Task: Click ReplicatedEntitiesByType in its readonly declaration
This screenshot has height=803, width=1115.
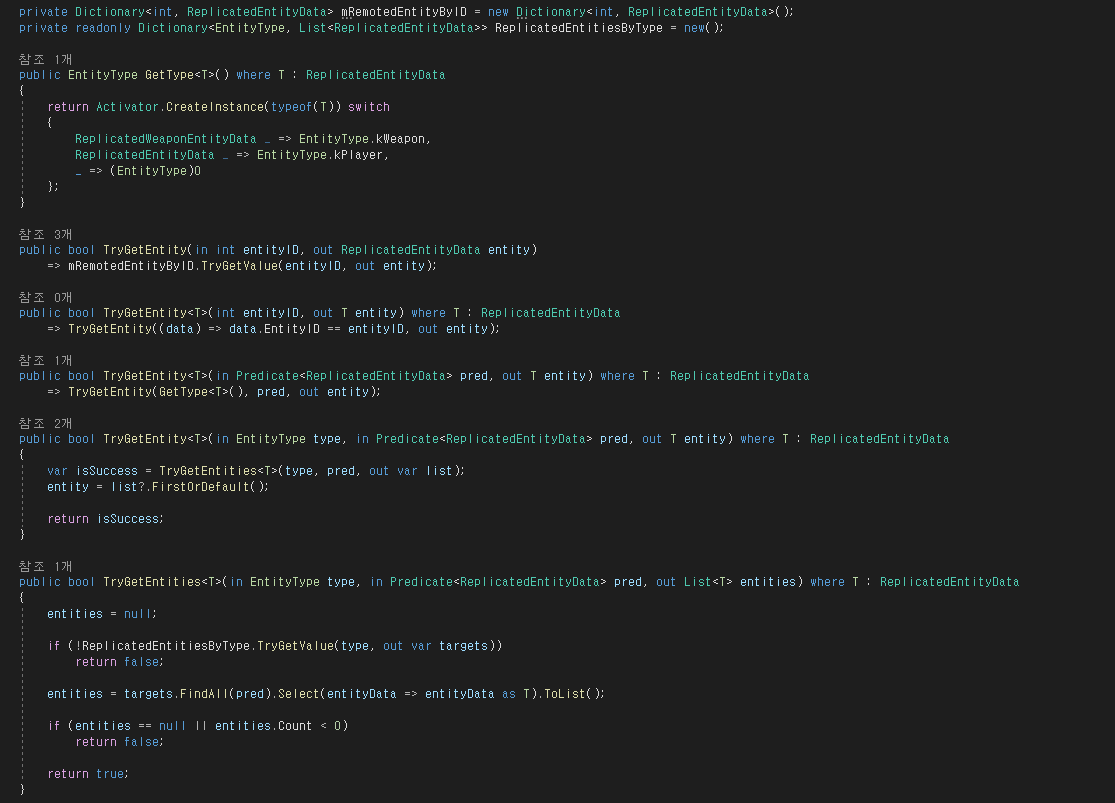Action: click(578, 27)
